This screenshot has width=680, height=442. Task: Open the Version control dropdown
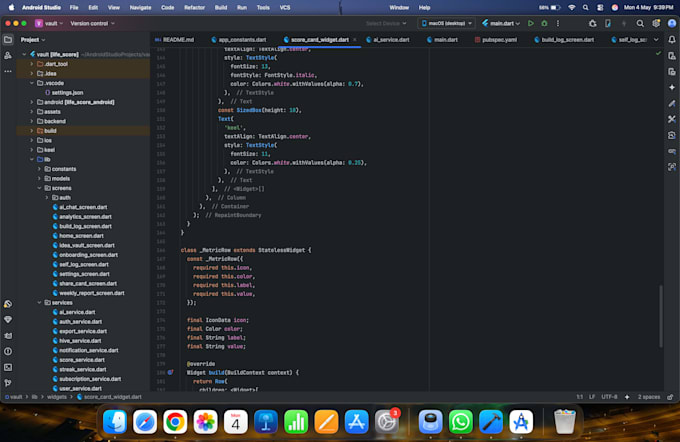(92, 23)
